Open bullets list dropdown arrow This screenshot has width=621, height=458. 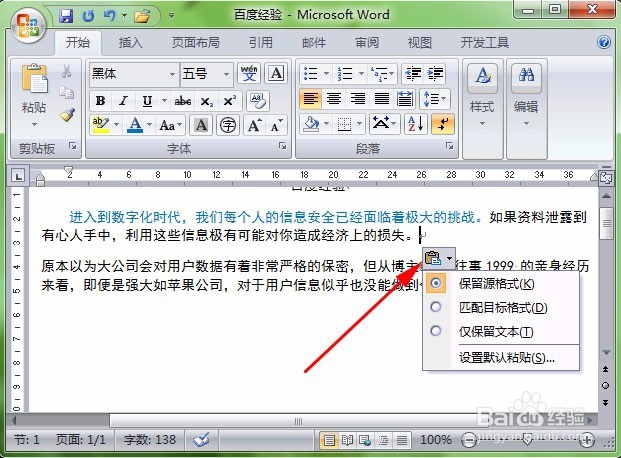click(326, 73)
